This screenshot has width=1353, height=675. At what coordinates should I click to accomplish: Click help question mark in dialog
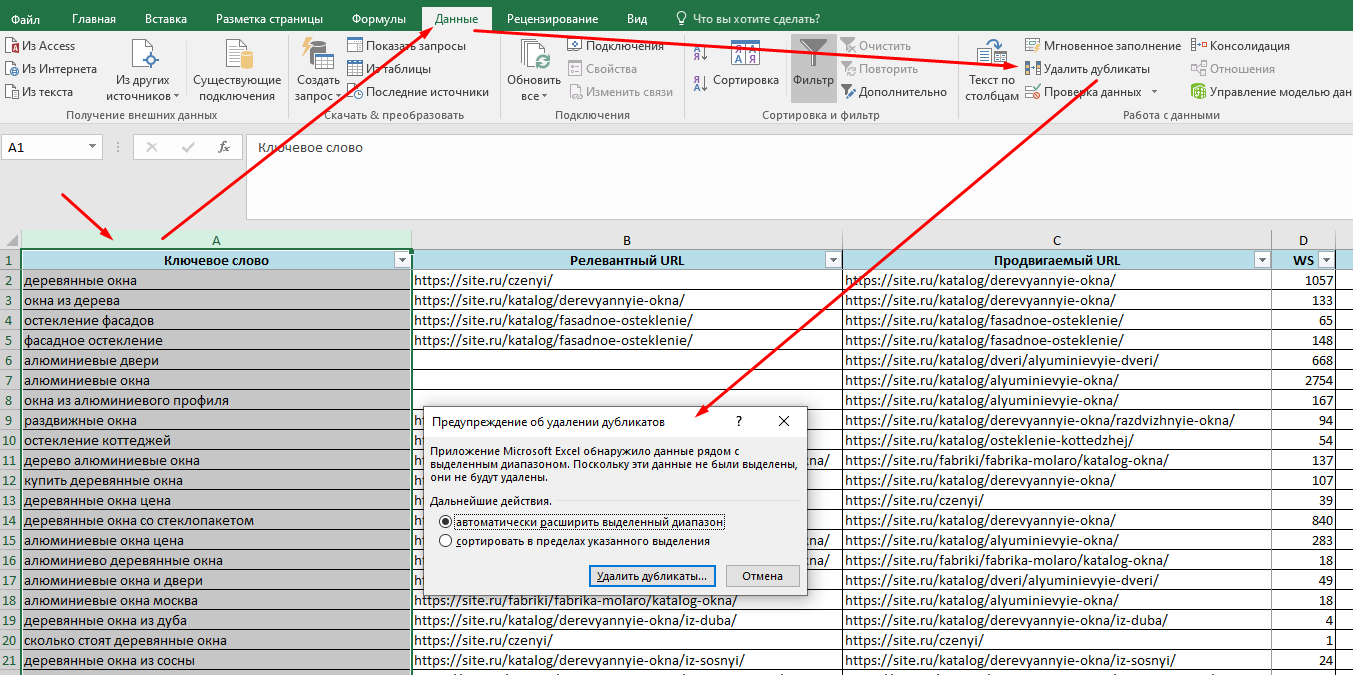click(739, 422)
